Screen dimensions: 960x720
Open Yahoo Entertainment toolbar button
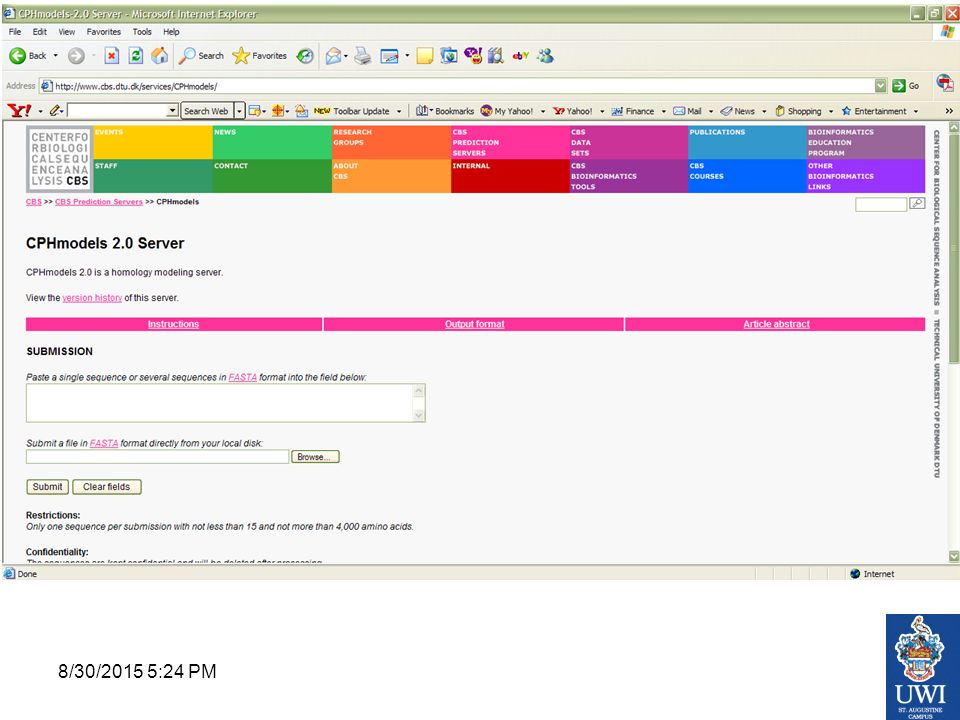(x=874, y=111)
